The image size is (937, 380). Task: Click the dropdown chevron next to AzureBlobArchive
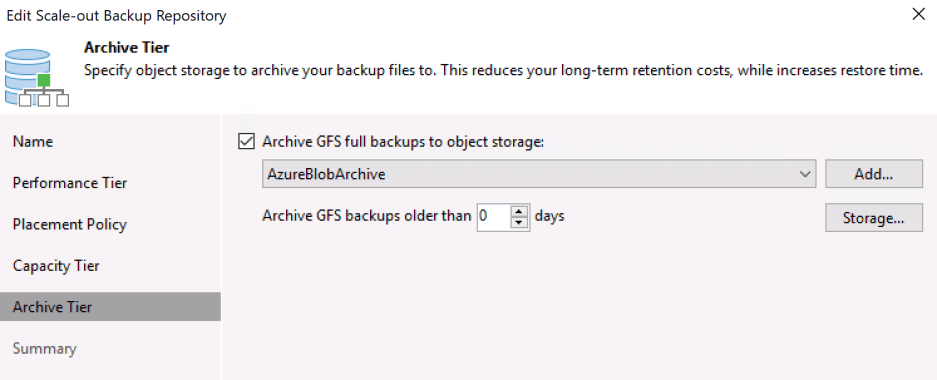pos(804,174)
